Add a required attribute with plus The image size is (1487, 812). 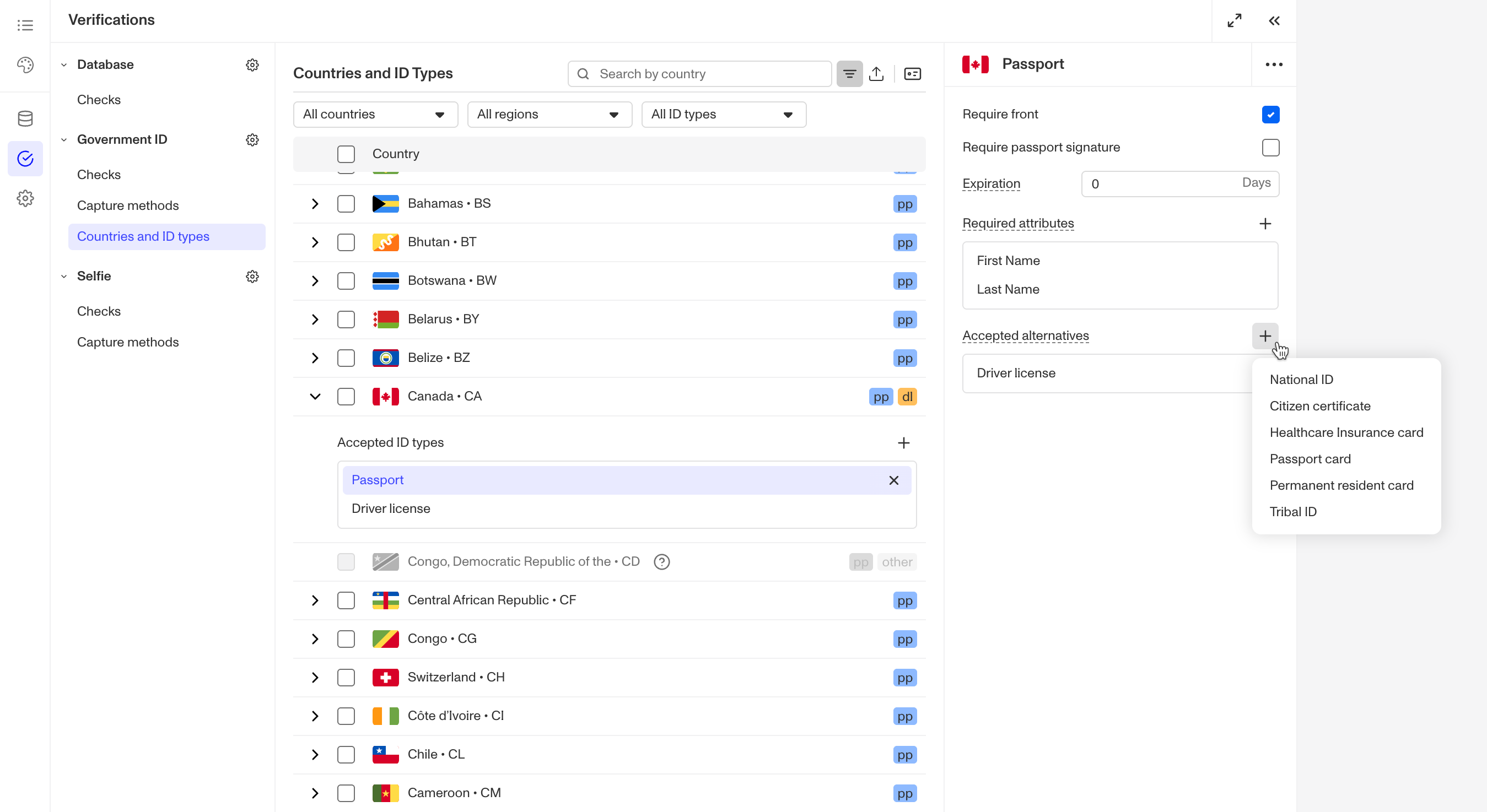click(x=1265, y=223)
